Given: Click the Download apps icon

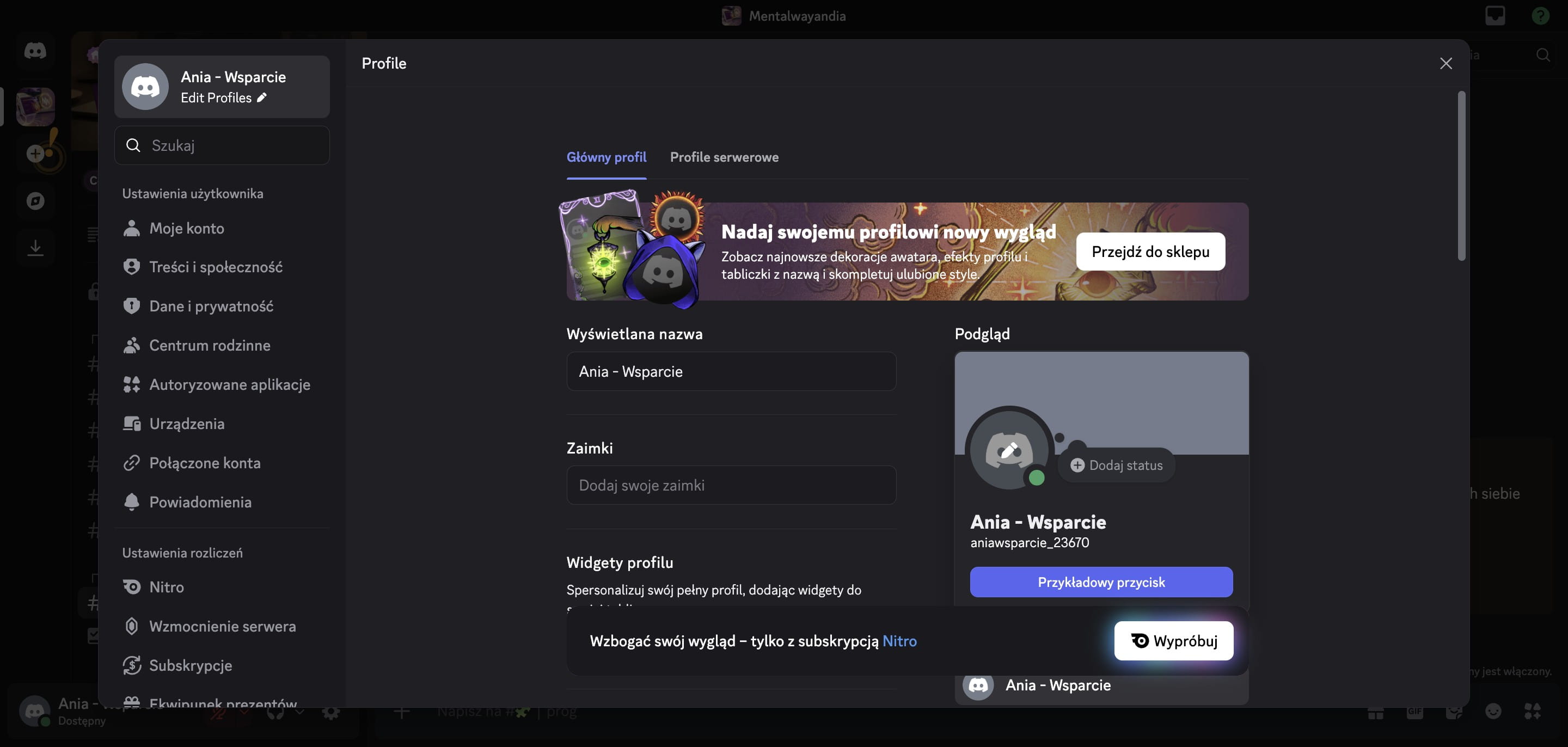Looking at the screenshot, I should coord(35,248).
